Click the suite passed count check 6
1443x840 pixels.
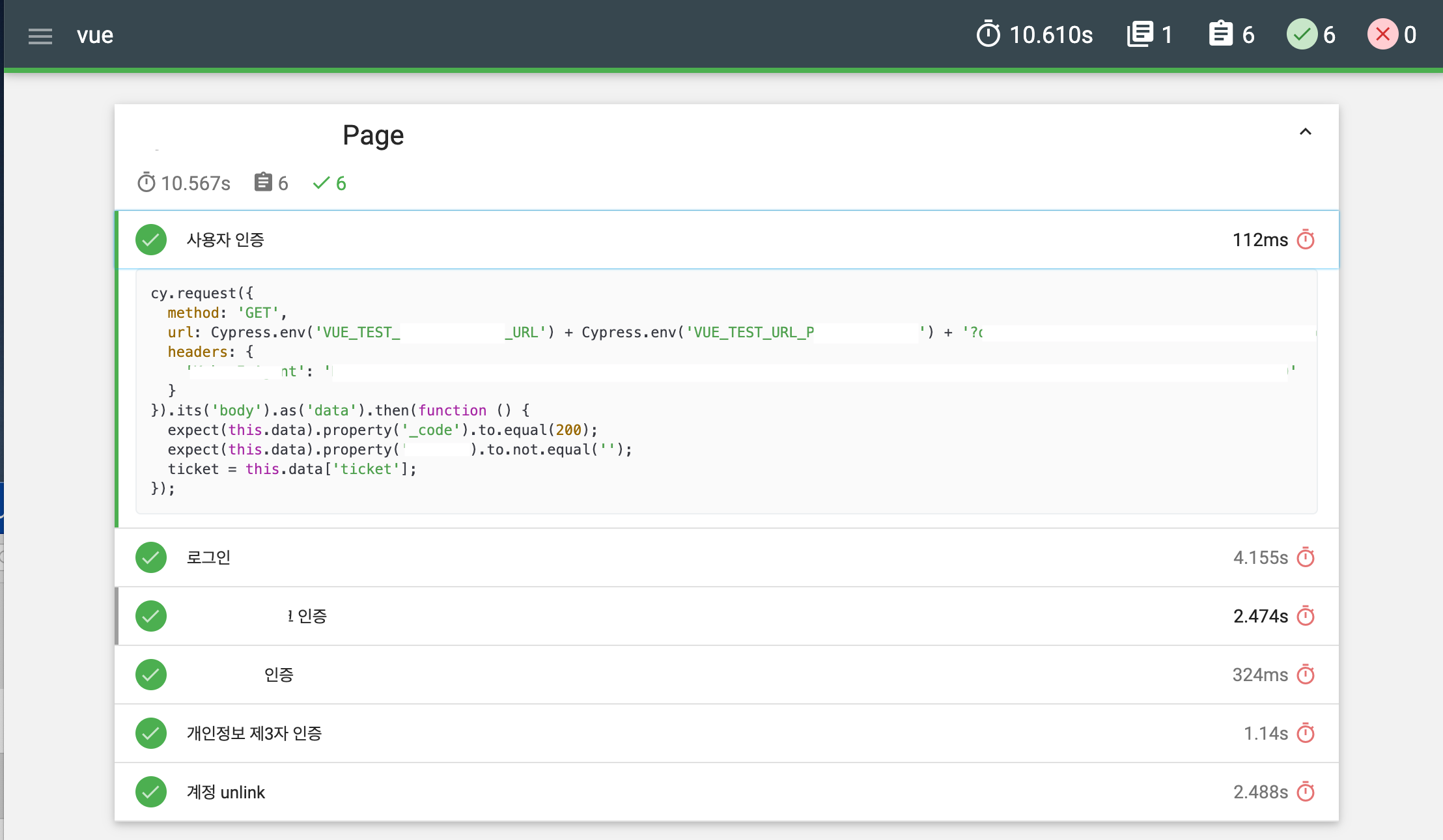[x=329, y=184]
